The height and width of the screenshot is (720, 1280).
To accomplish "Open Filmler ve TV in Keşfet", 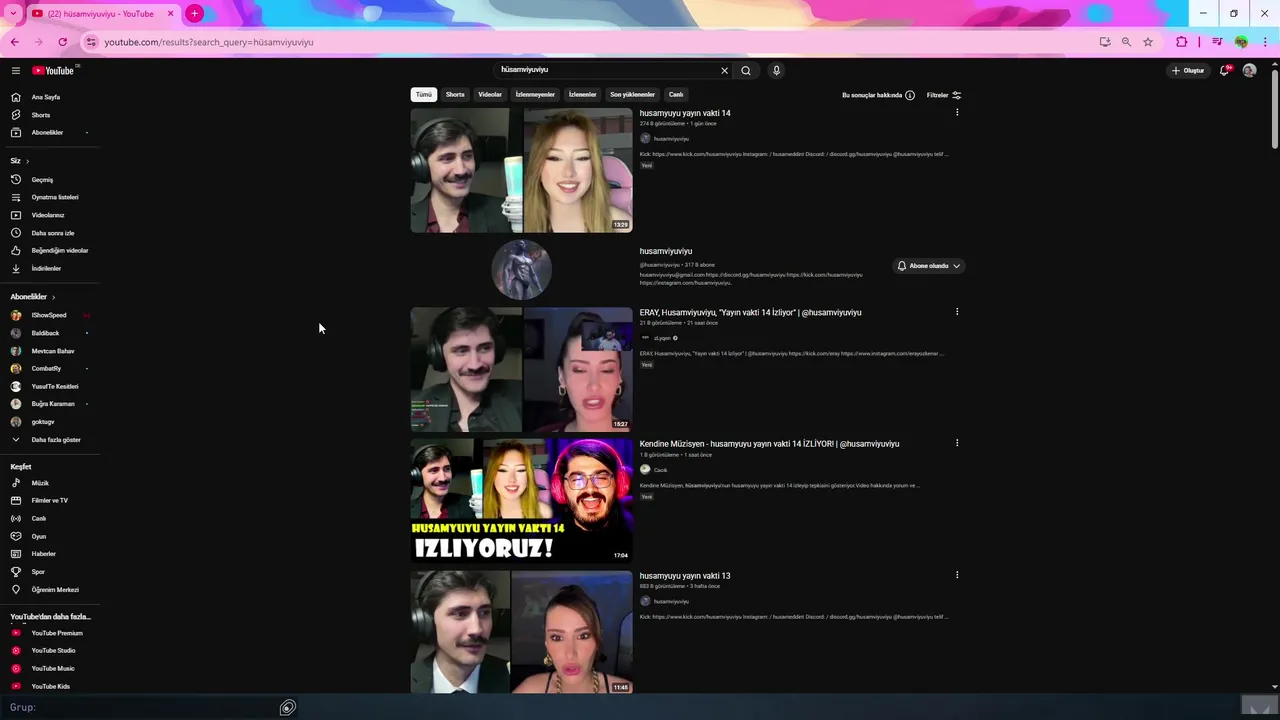I will click(50, 500).
